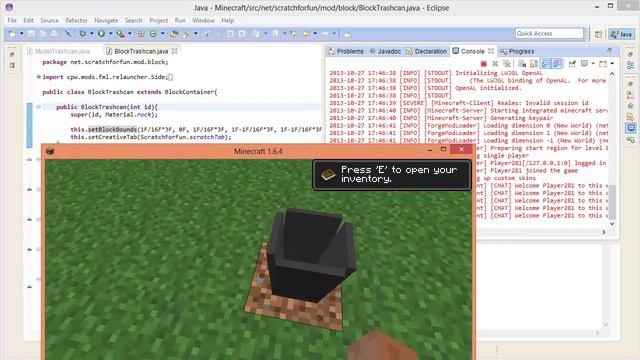Screen dimensions: 640x360
Task: Toggle Scroll Lock in Console
Action: tap(534, 64)
